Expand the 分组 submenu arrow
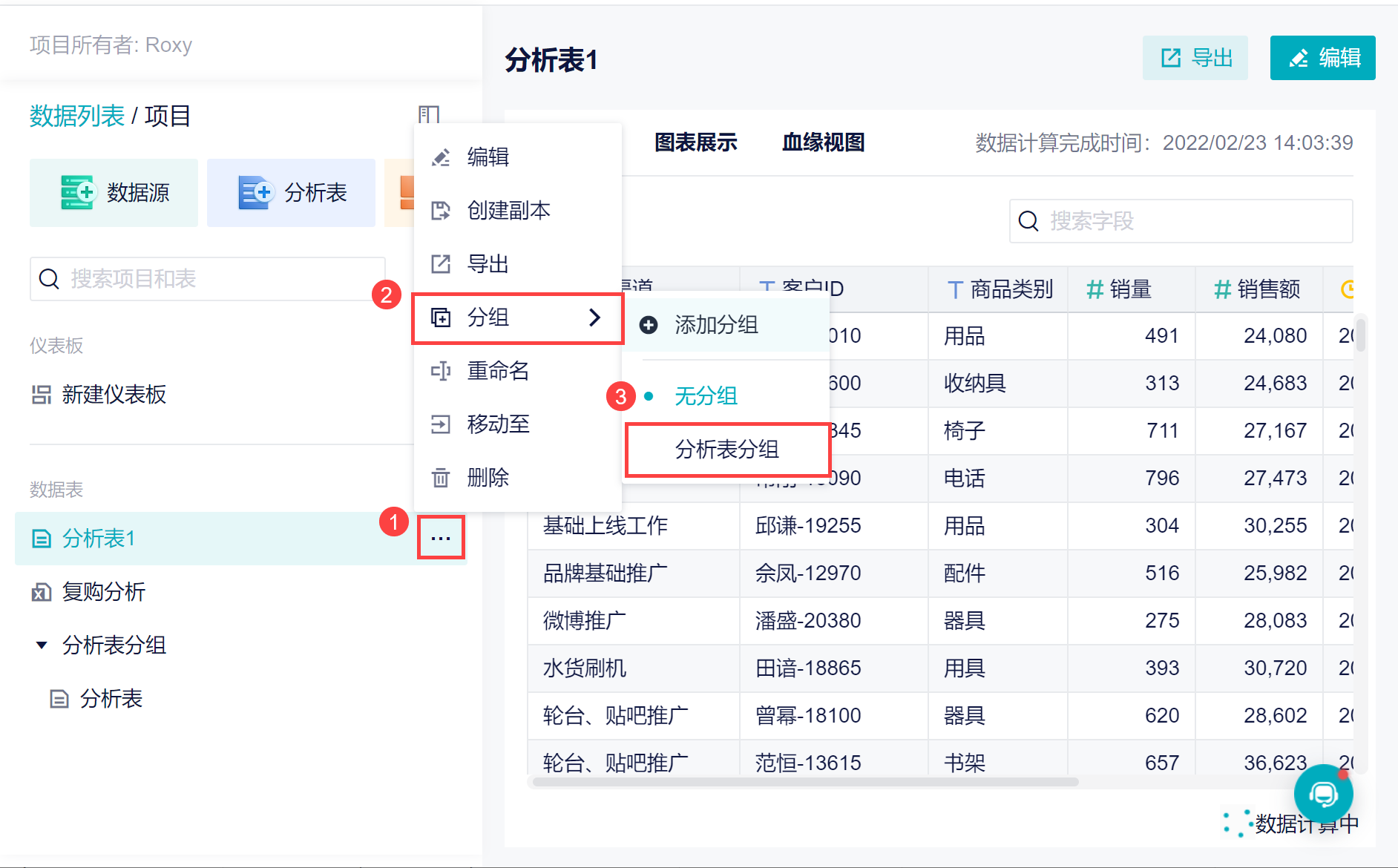This screenshot has width=1398, height=868. pyautogui.click(x=594, y=318)
